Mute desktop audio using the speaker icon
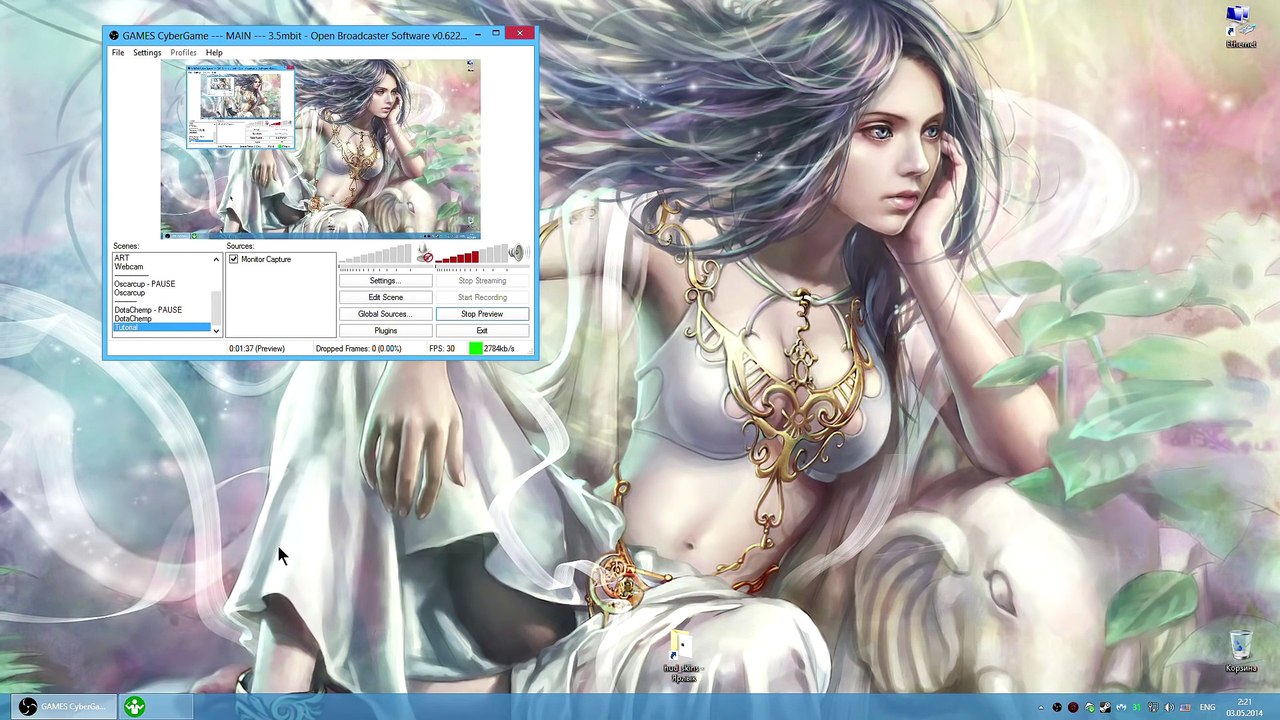Viewport: 1280px width, 720px height. point(516,254)
